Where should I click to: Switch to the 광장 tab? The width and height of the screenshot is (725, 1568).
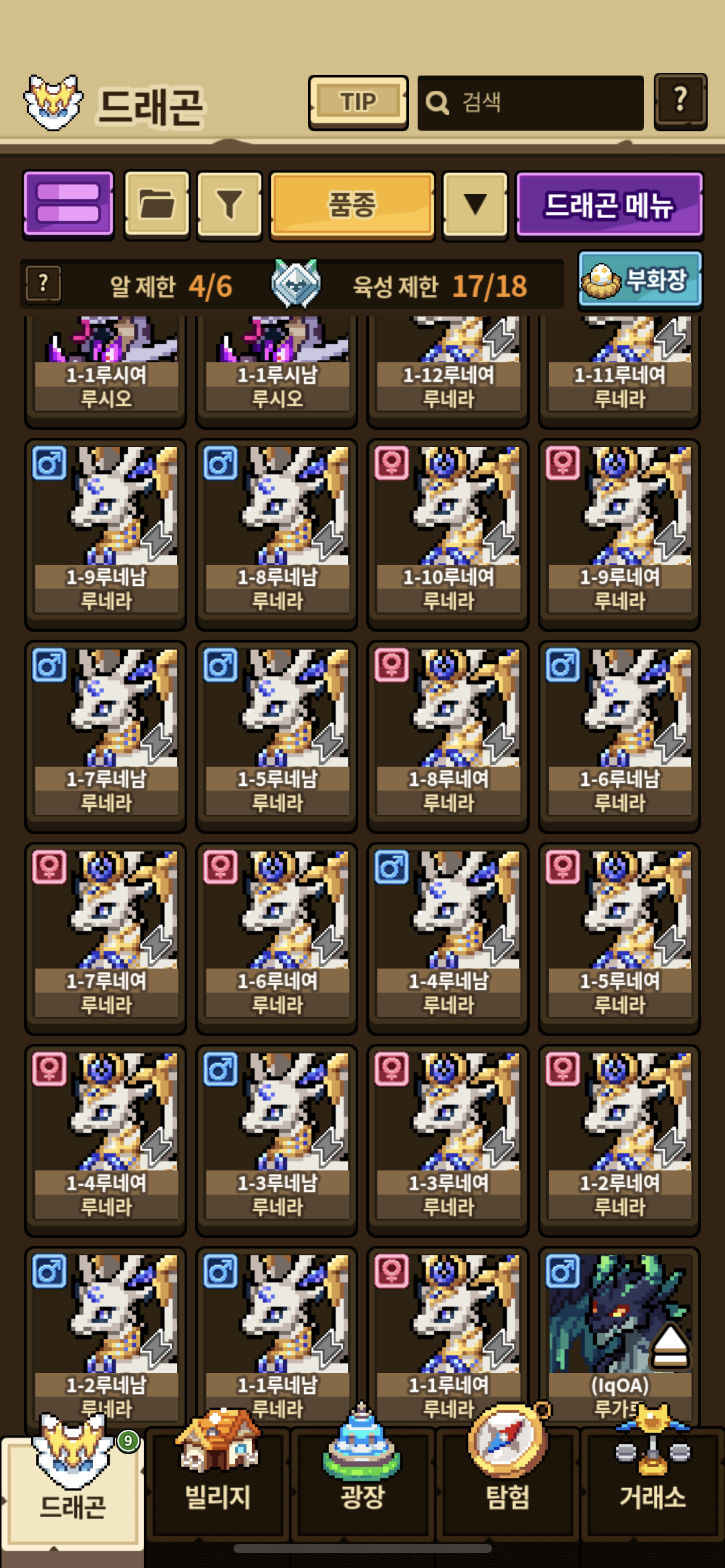362,1481
